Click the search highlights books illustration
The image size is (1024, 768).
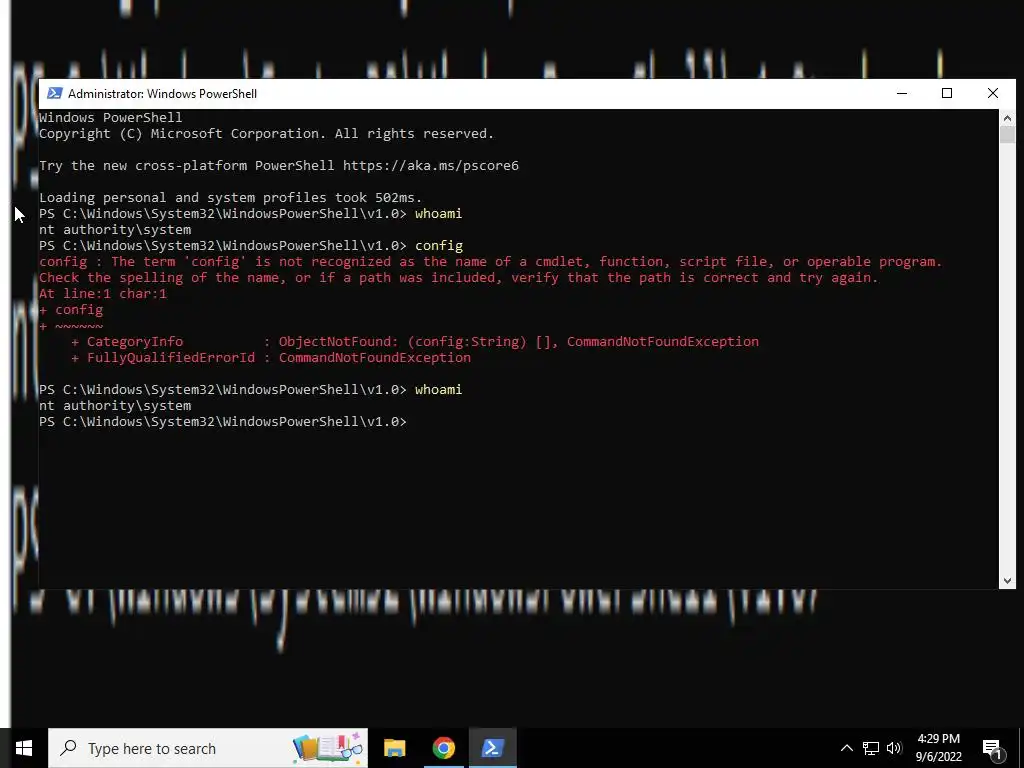[327, 748]
